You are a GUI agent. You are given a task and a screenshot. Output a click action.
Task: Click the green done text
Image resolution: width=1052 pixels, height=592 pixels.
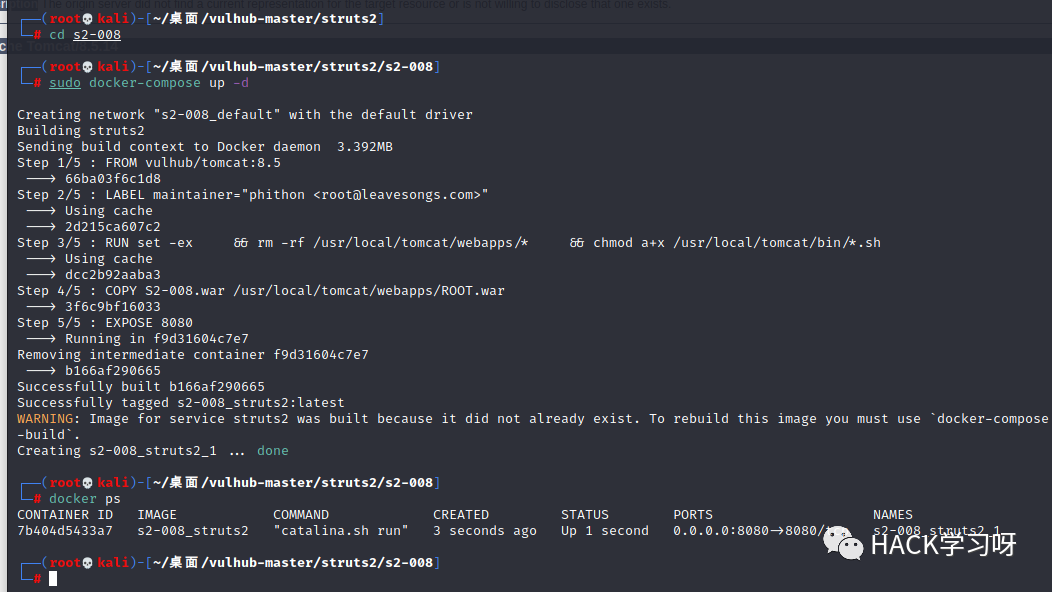tap(272, 450)
